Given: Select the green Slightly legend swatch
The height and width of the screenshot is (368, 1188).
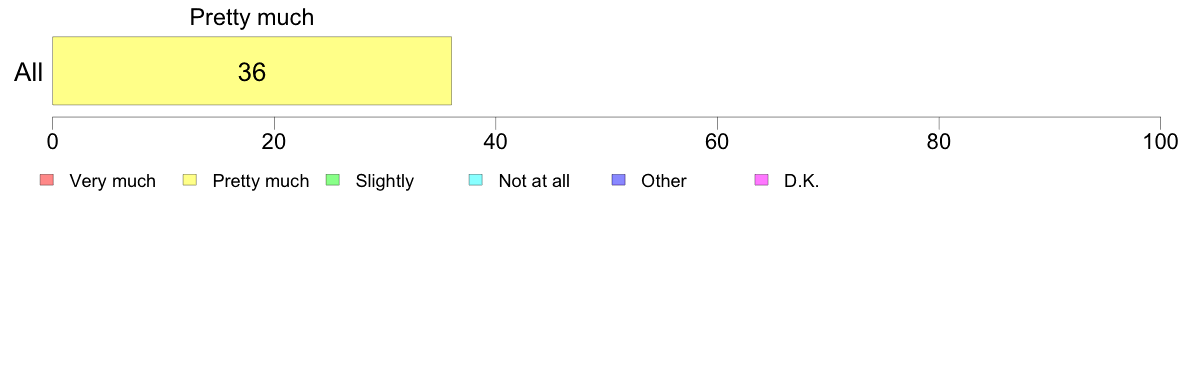Looking at the screenshot, I should [x=333, y=180].
